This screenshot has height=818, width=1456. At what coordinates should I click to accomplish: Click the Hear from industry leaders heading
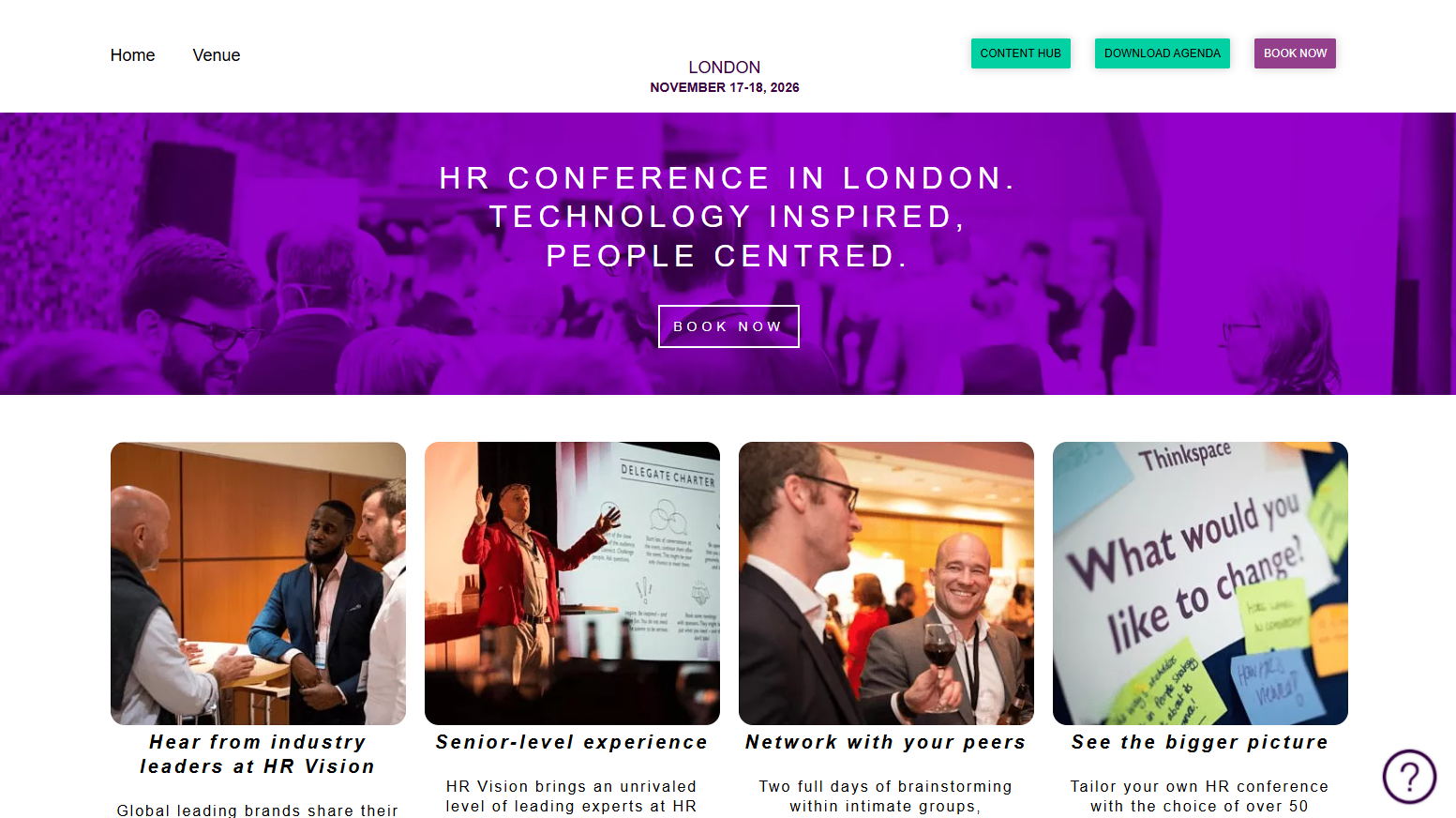pyautogui.click(x=258, y=753)
